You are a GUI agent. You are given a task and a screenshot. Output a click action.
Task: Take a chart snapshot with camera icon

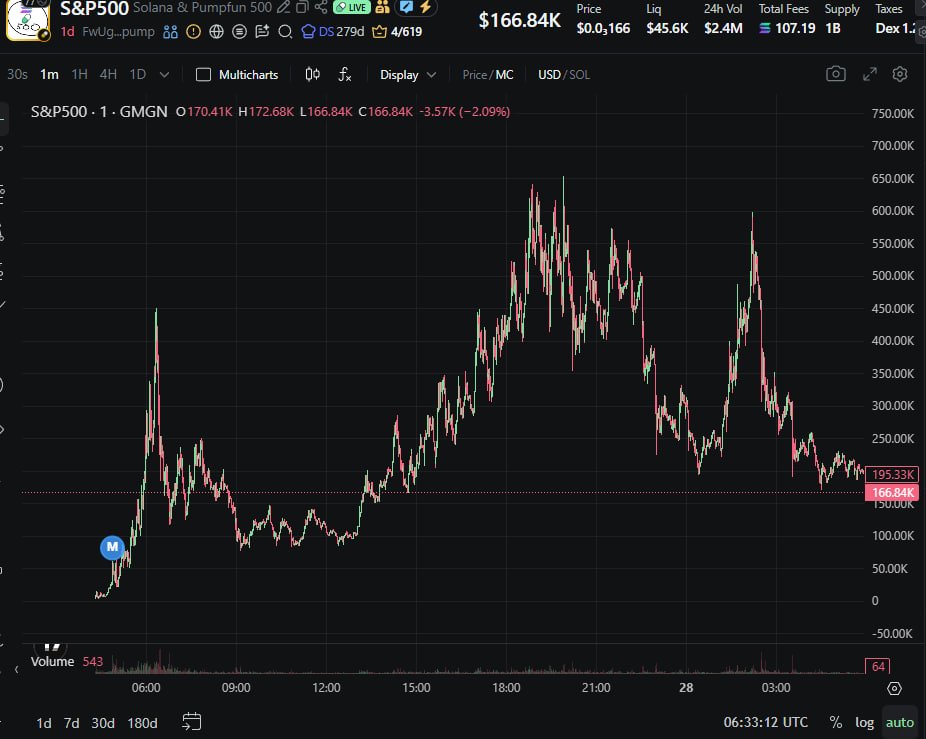tap(836, 74)
